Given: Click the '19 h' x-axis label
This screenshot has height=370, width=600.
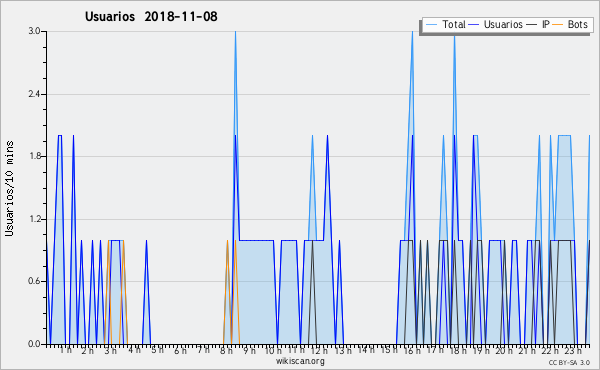Looking at the screenshot, I should click(481, 350).
